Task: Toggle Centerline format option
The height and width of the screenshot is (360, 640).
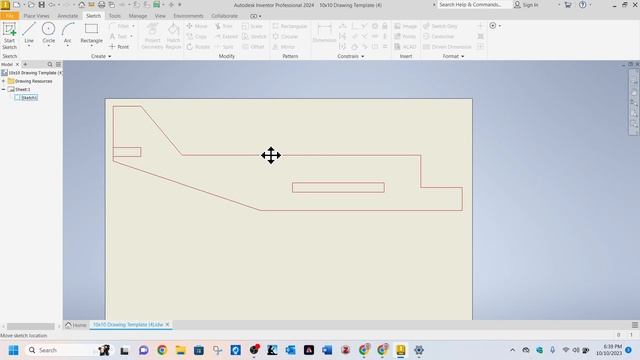Action: tap(438, 37)
